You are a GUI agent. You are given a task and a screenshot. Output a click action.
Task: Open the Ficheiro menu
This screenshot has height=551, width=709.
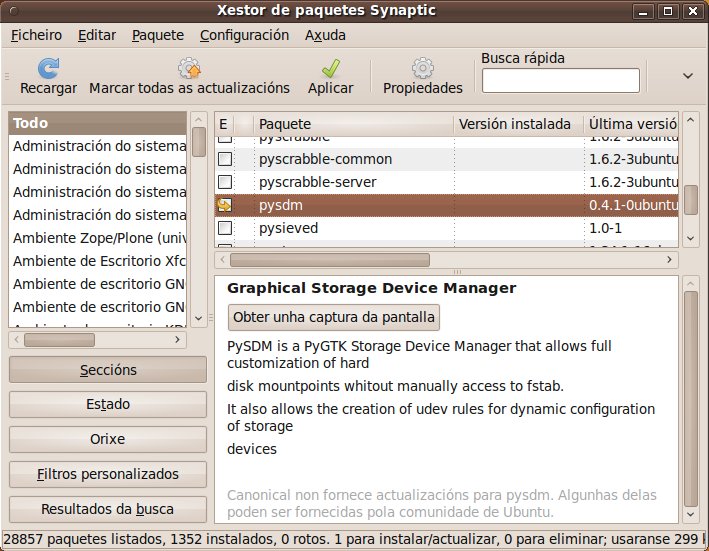coord(36,35)
